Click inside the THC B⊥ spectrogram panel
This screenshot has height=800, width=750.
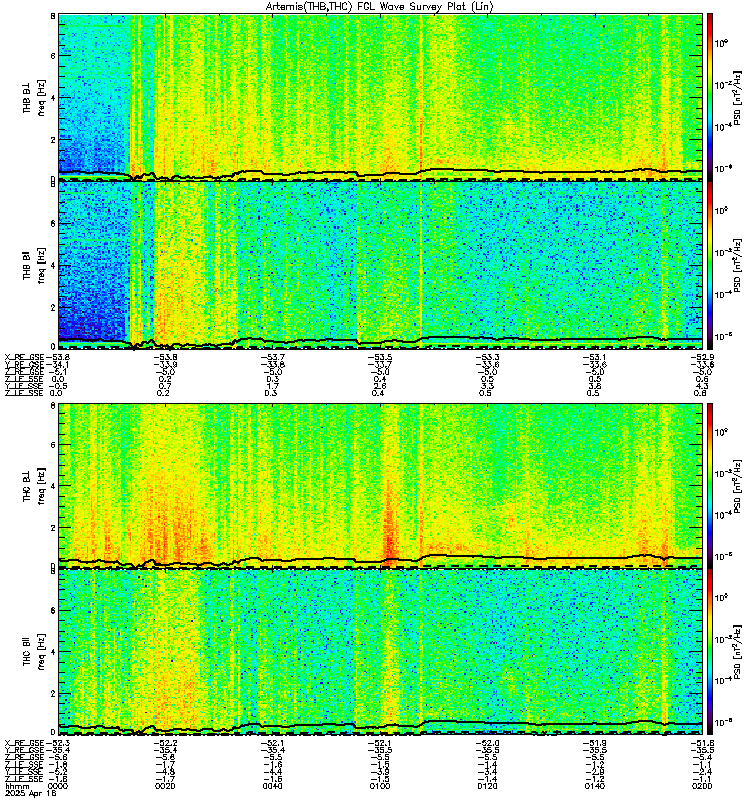pos(380,485)
